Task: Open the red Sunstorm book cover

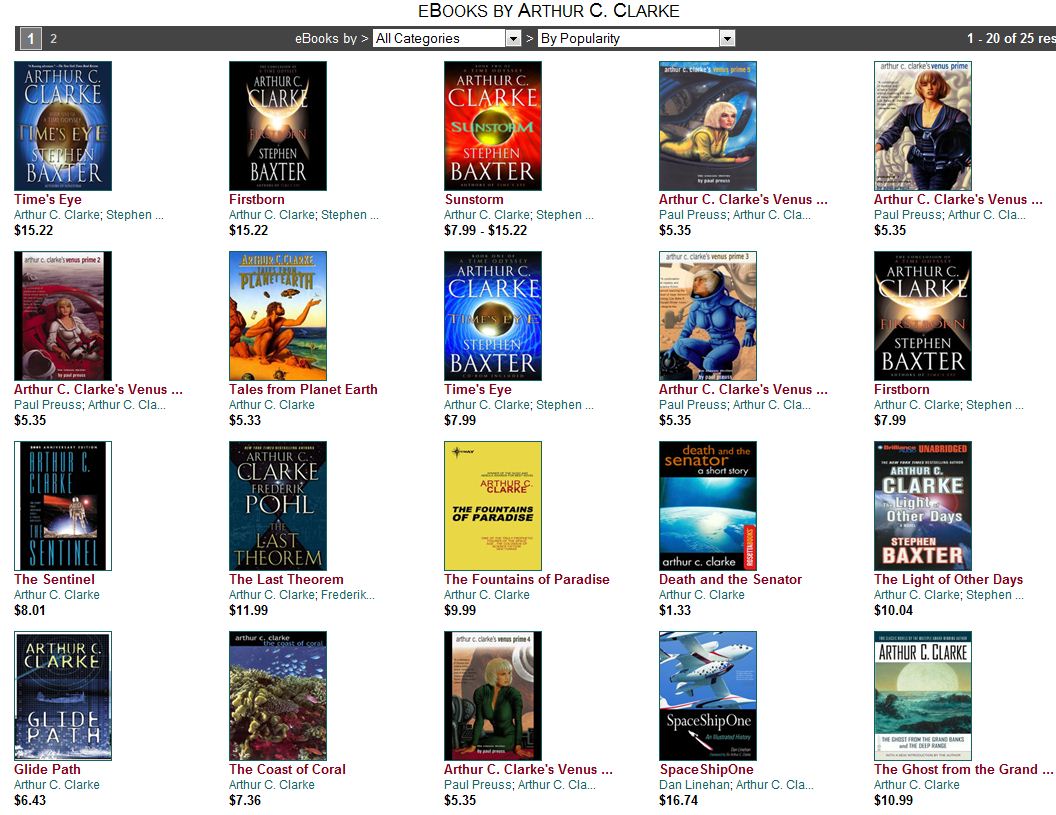Action: click(492, 126)
